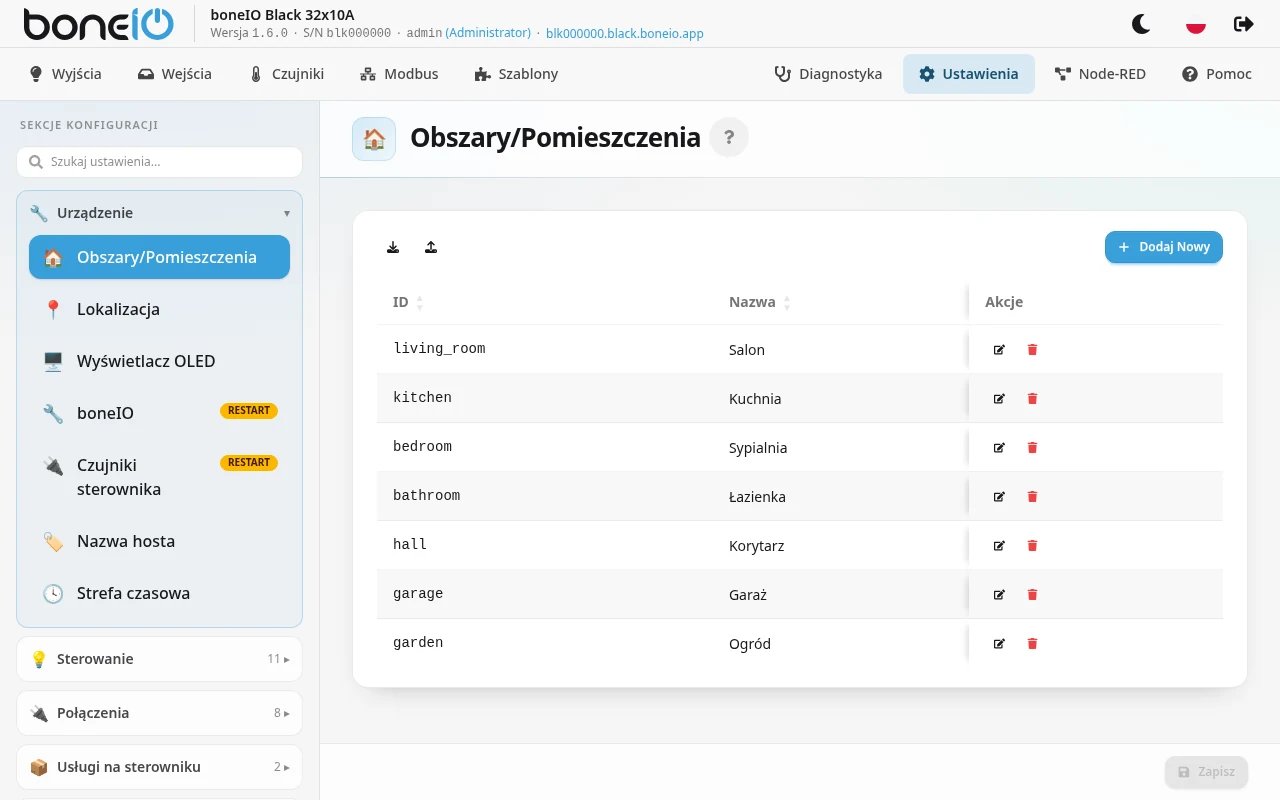Open Wyświetlacz OLED settings

click(159, 361)
